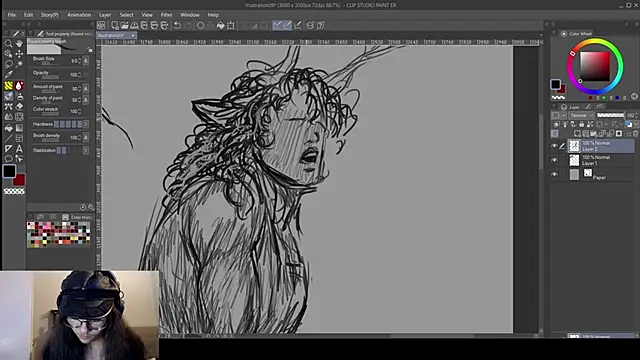Switch to the Layer panel tab

point(570,107)
